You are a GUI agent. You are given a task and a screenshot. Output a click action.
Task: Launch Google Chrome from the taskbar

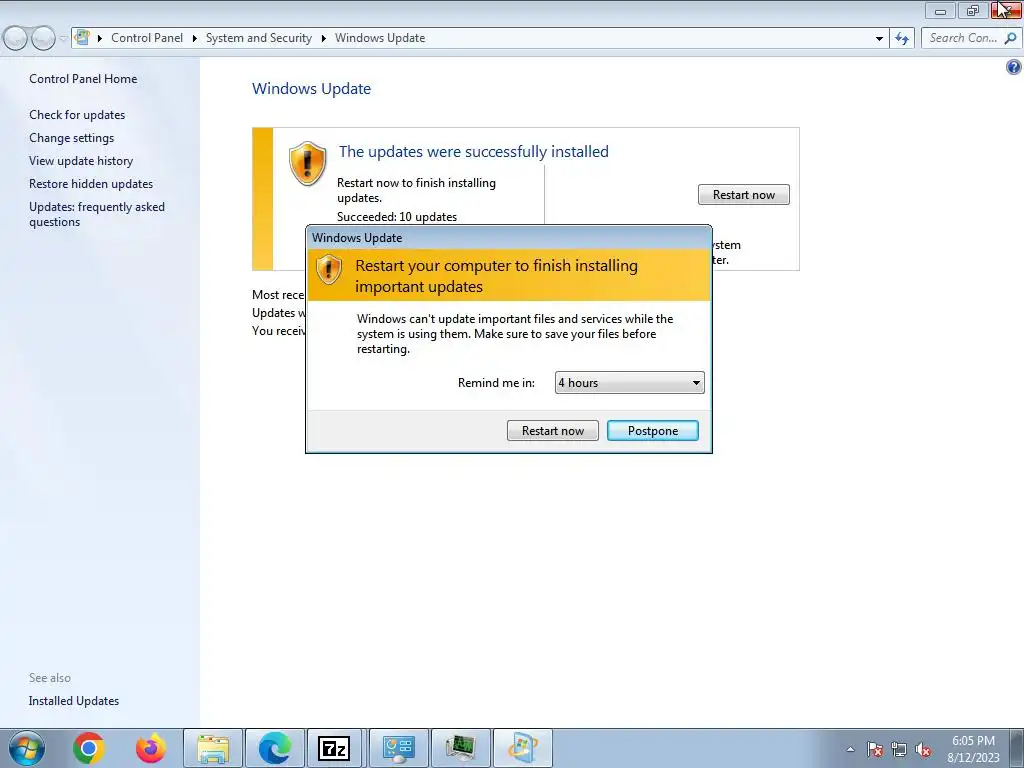click(89, 748)
